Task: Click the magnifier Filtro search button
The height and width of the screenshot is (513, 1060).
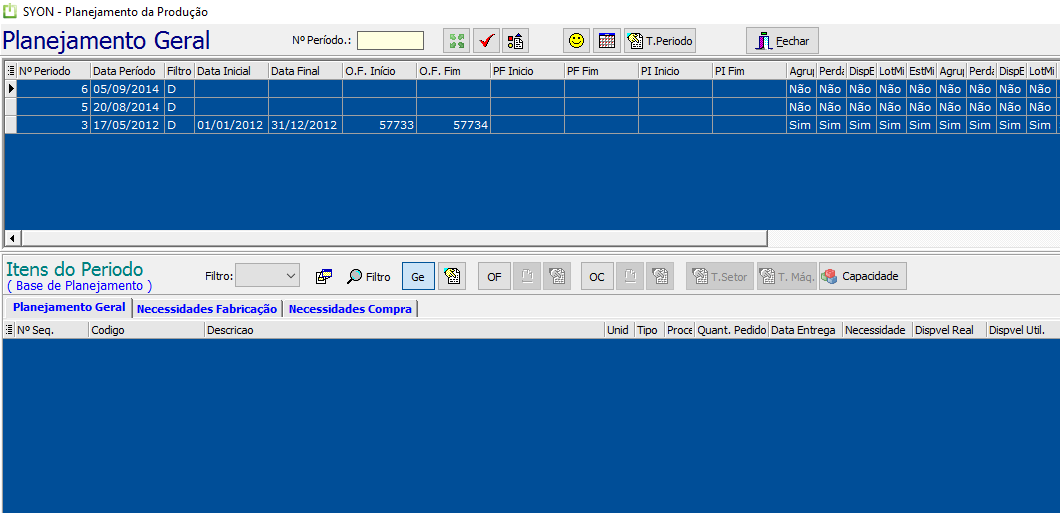Action: tap(369, 277)
